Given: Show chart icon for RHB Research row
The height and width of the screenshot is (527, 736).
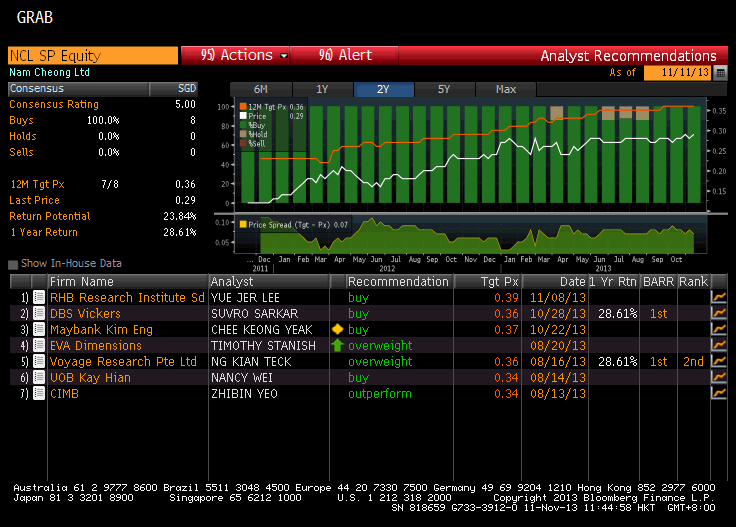Looking at the screenshot, I should tap(719, 298).
